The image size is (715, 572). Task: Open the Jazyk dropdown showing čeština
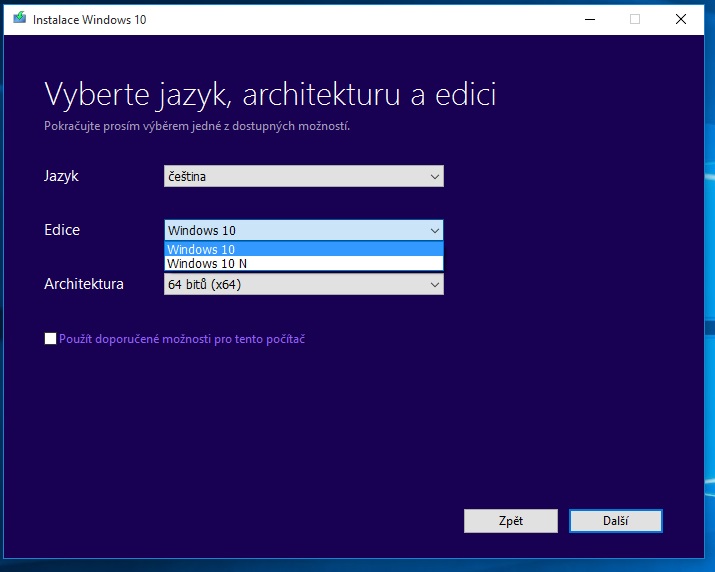point(304,177)
